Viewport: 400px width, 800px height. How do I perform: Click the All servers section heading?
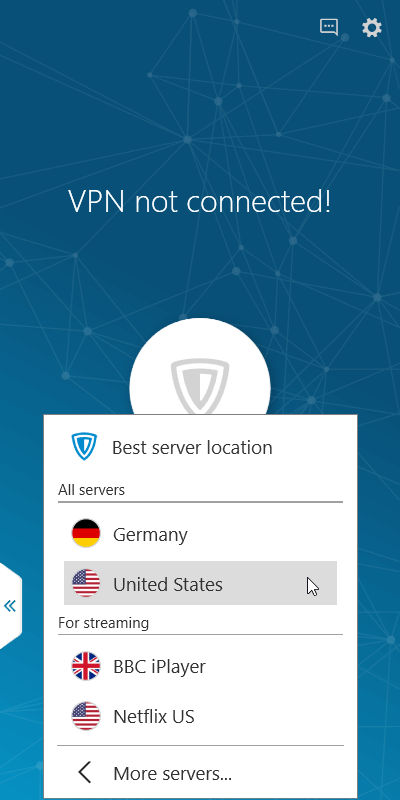pyautogui.click(x=91, y=490)
